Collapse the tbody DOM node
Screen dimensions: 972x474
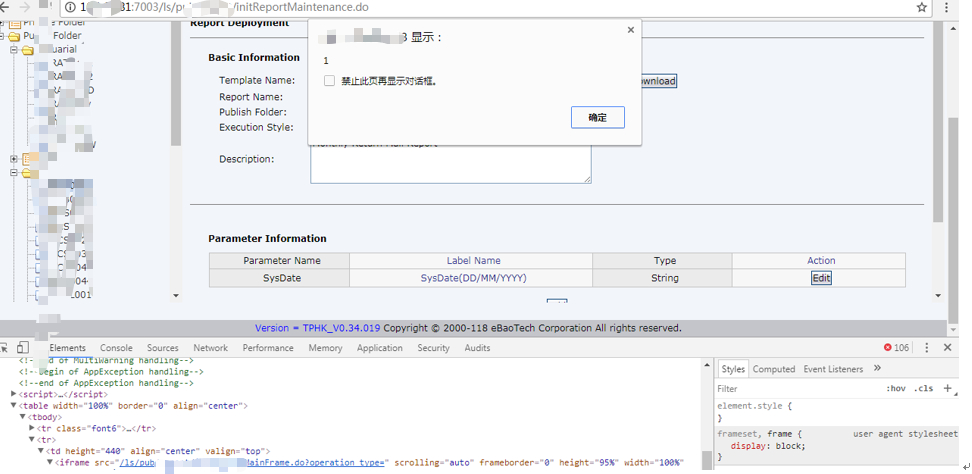tap(23, 417)
